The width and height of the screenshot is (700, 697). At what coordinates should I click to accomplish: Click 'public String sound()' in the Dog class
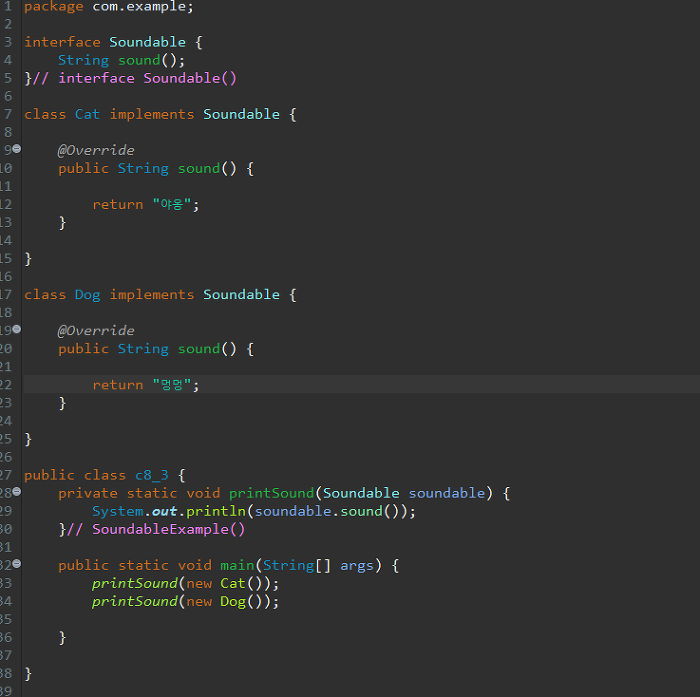[147, 349]
